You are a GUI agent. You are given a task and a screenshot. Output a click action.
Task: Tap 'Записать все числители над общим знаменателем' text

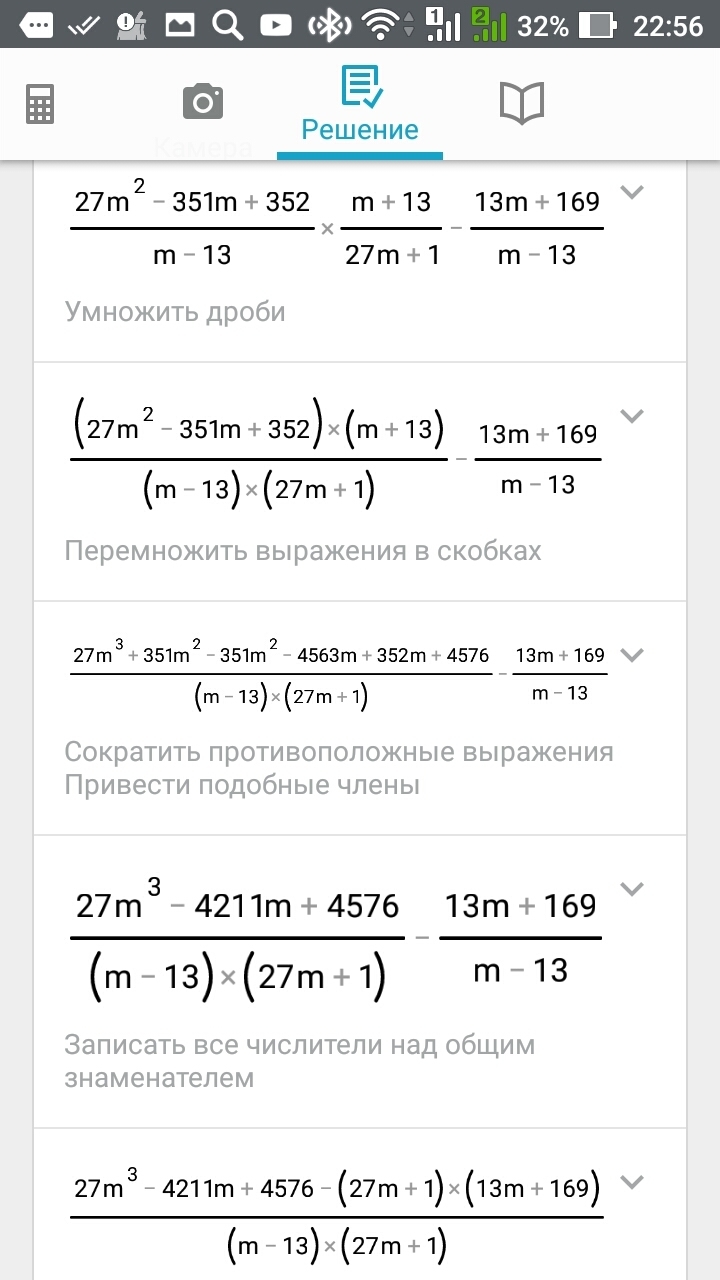tap(299, 1061)
